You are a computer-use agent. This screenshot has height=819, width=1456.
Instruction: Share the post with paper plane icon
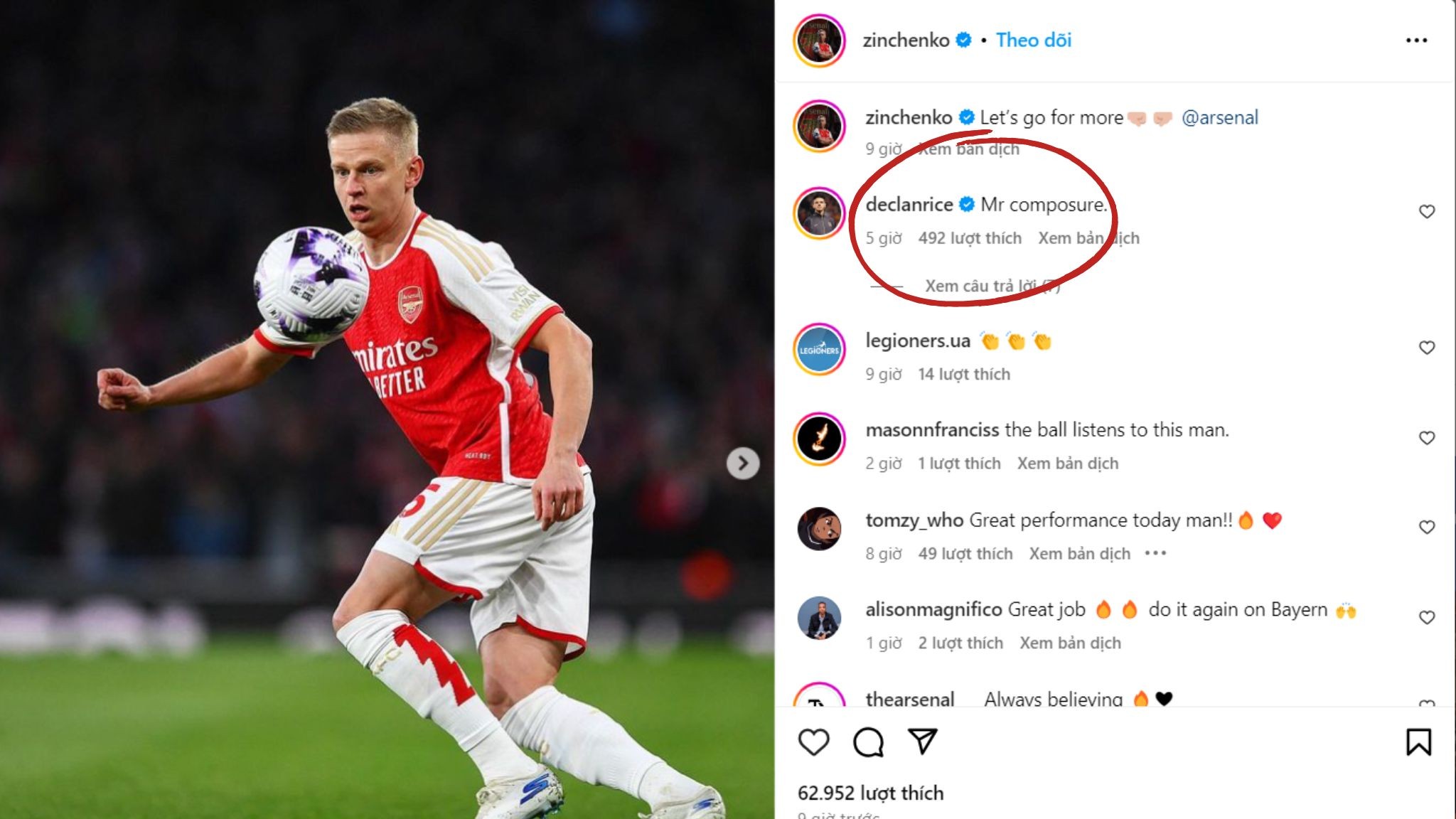pos(923,742)
